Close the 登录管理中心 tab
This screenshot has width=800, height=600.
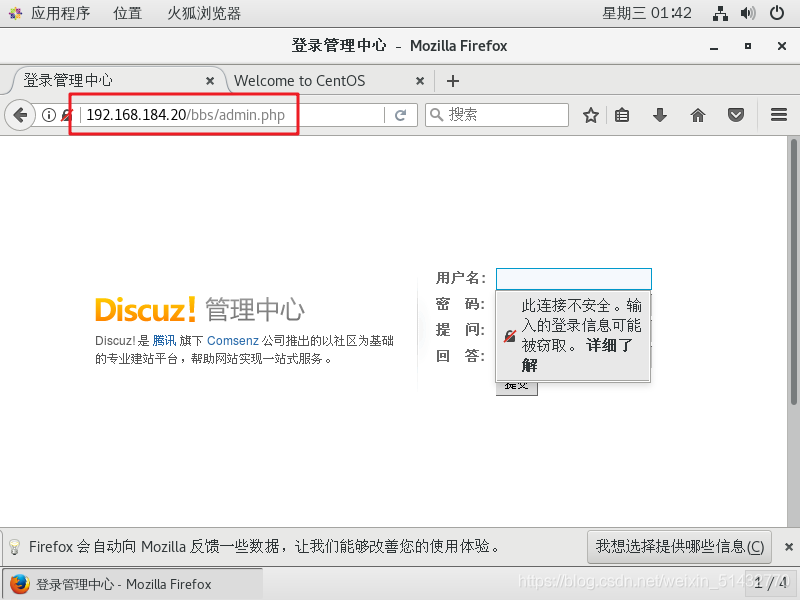210,81
